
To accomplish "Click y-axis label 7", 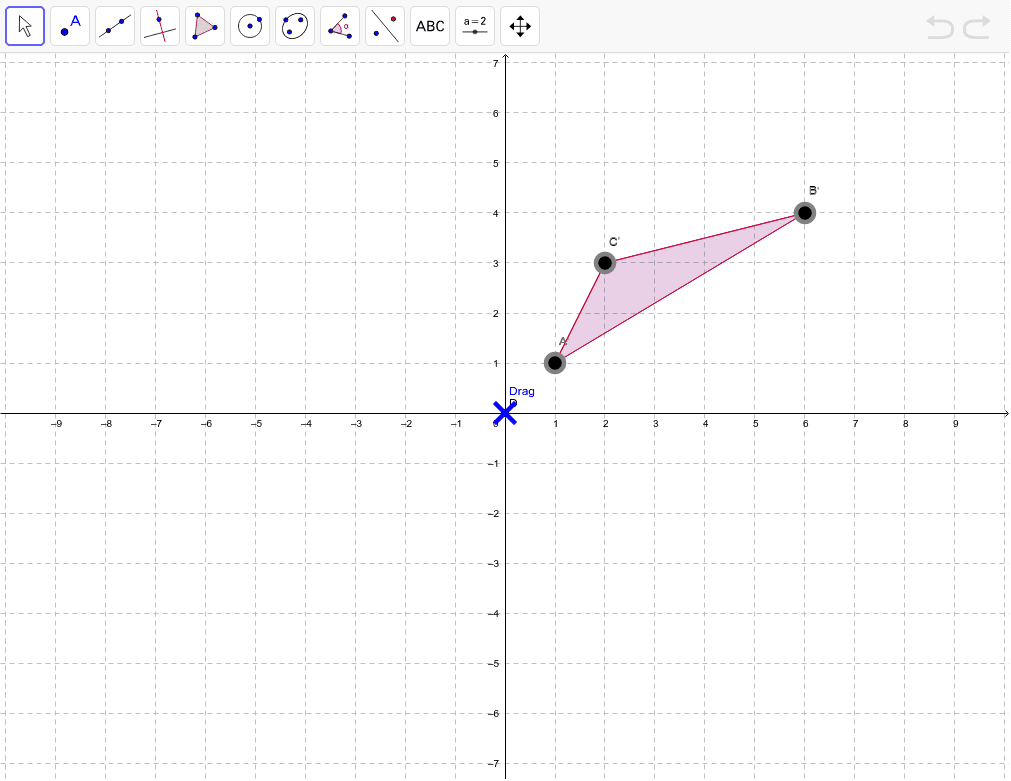I will [x=495, y=63].
